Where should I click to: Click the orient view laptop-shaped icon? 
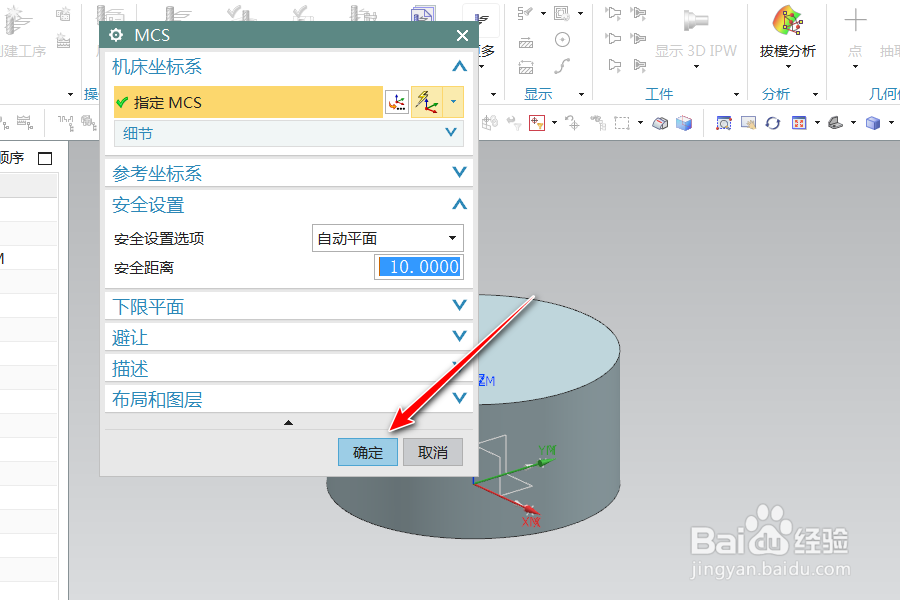tap(835, 123)
